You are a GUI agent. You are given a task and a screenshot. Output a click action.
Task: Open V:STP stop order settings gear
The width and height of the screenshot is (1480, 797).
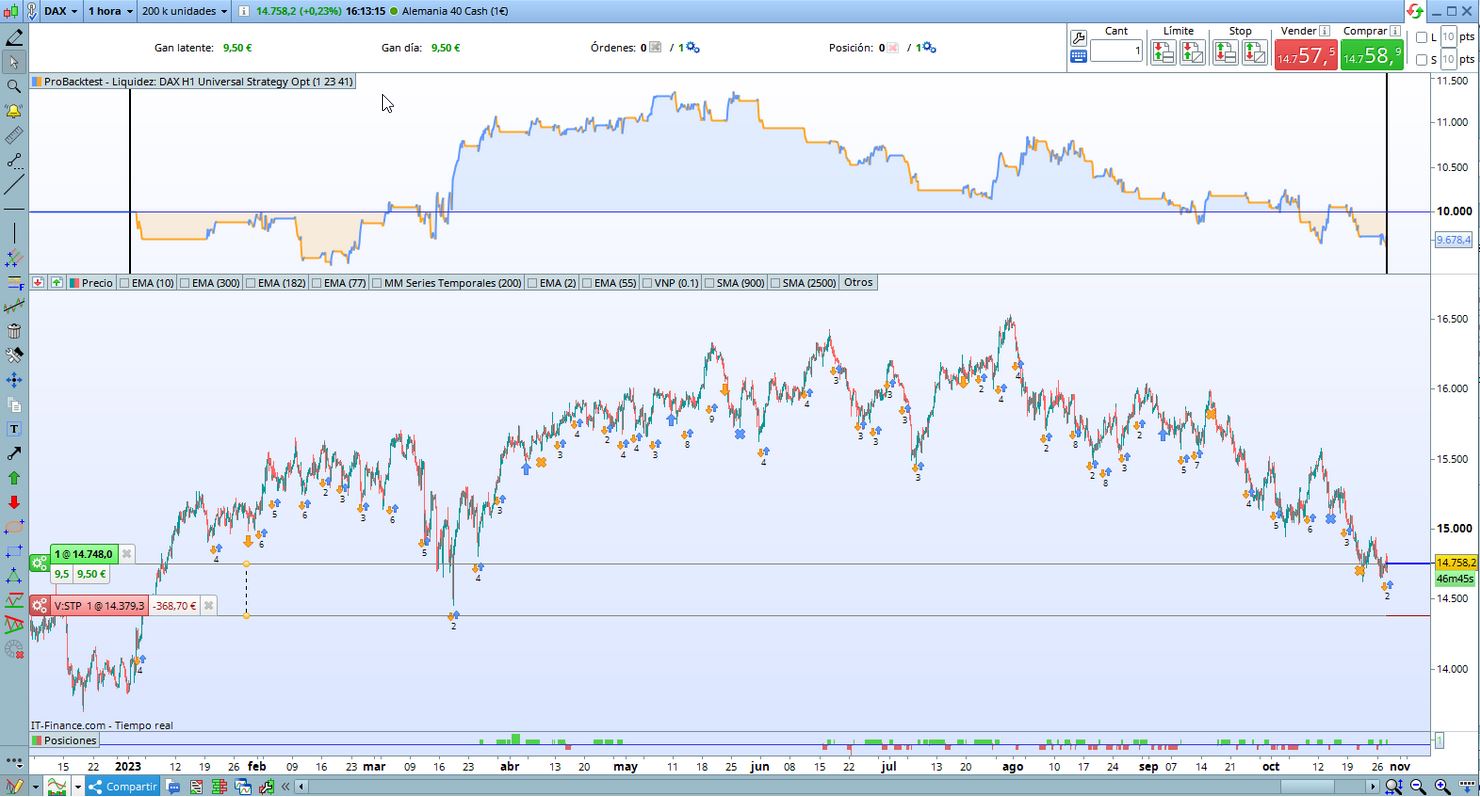[39, 606]
